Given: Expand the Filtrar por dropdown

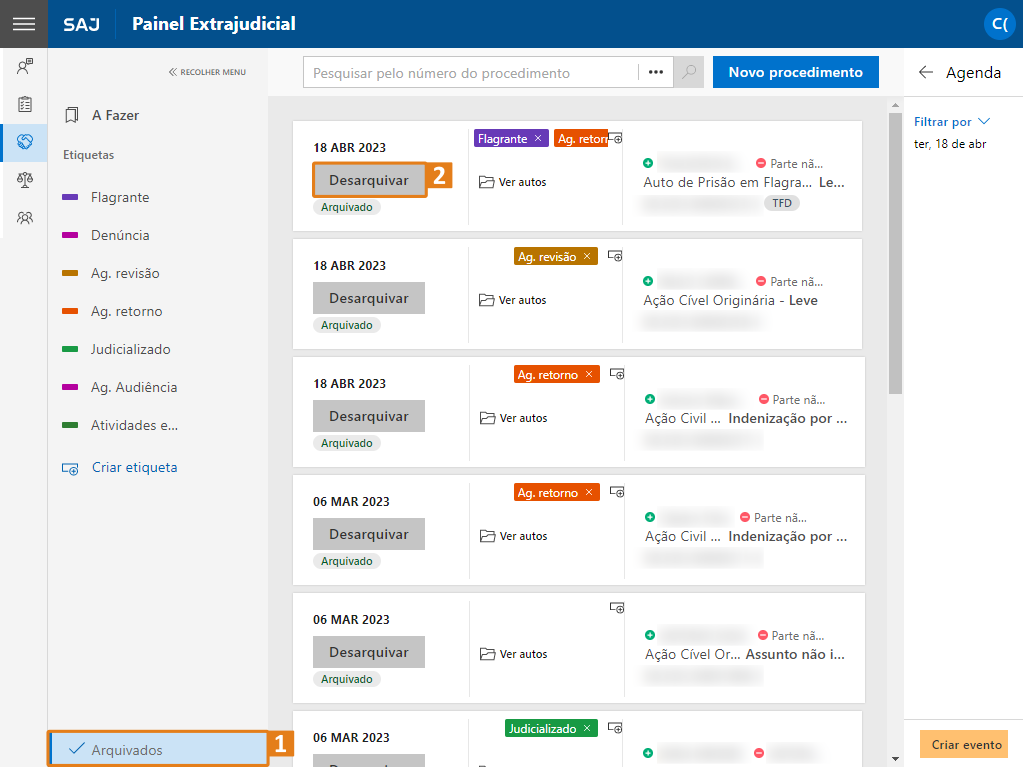Looking at the screenshot, I should click(952, 122).
